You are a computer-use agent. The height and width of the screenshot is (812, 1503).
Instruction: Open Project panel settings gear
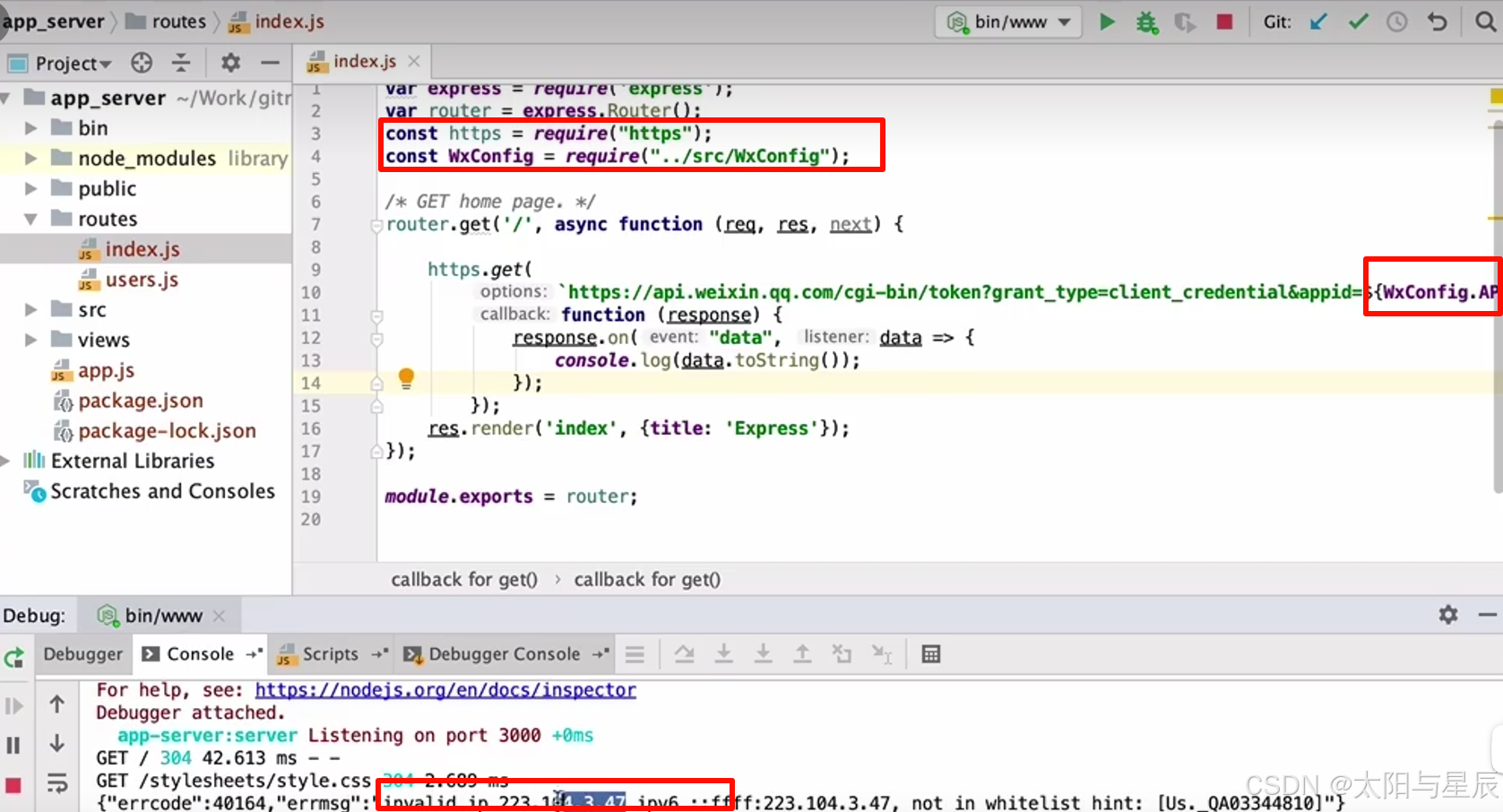coord(230,63)
